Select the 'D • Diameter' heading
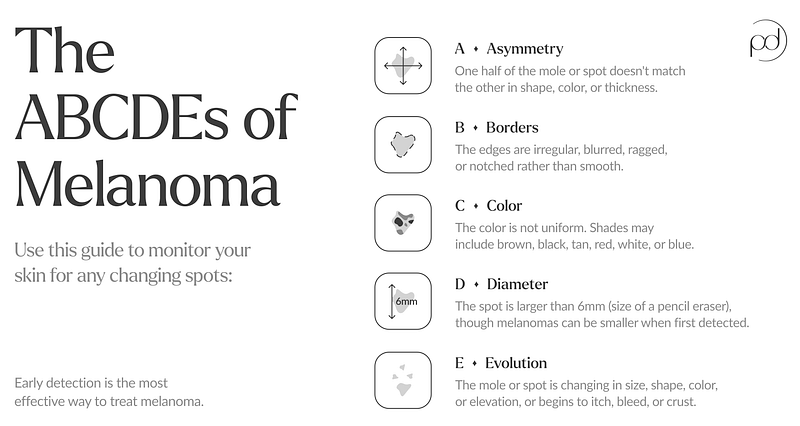Image resolution: width=800 pixels, height=426 pixels. pos(501,285)
